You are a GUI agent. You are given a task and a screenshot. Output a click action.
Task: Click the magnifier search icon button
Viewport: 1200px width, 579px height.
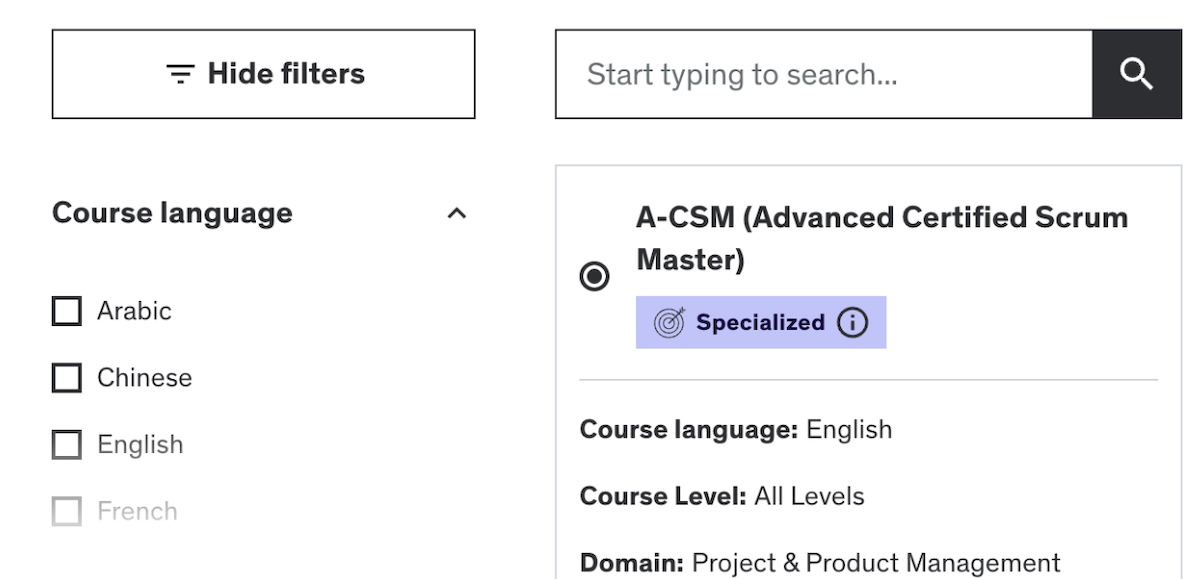click(1137, 74)
